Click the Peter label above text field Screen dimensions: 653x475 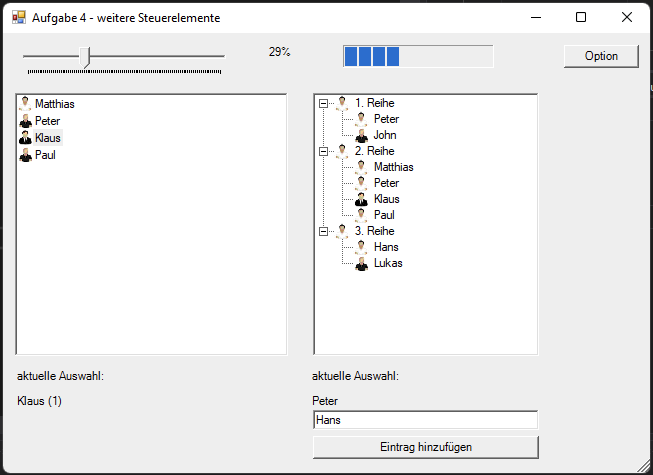[x=325, y=401]
